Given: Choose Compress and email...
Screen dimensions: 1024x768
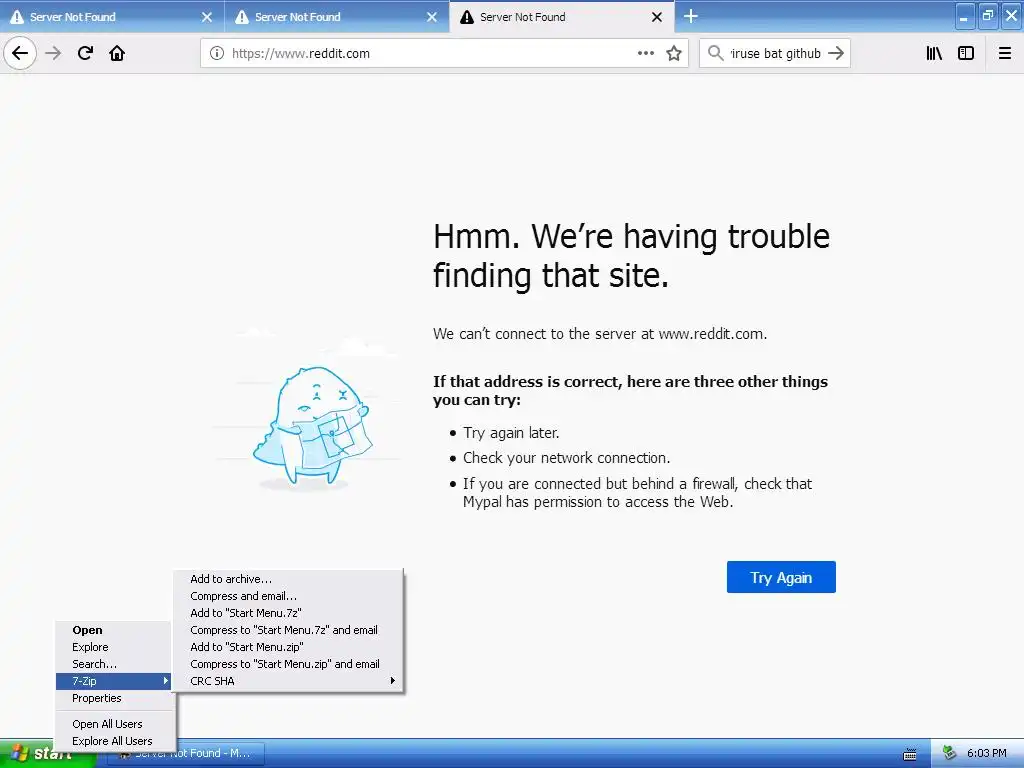Looking at the screenshot, I should click(288, 596).
